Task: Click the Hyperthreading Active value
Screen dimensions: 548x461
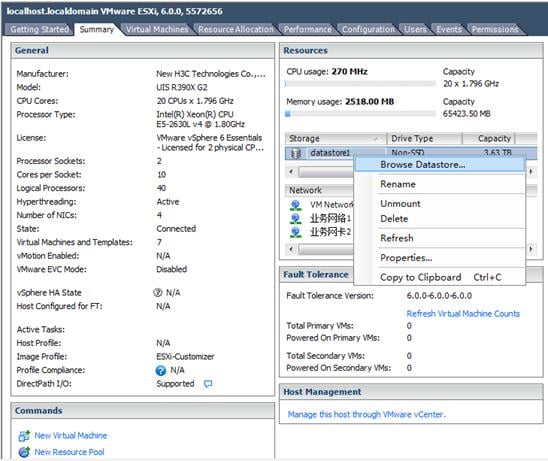Action: (168, 202)
